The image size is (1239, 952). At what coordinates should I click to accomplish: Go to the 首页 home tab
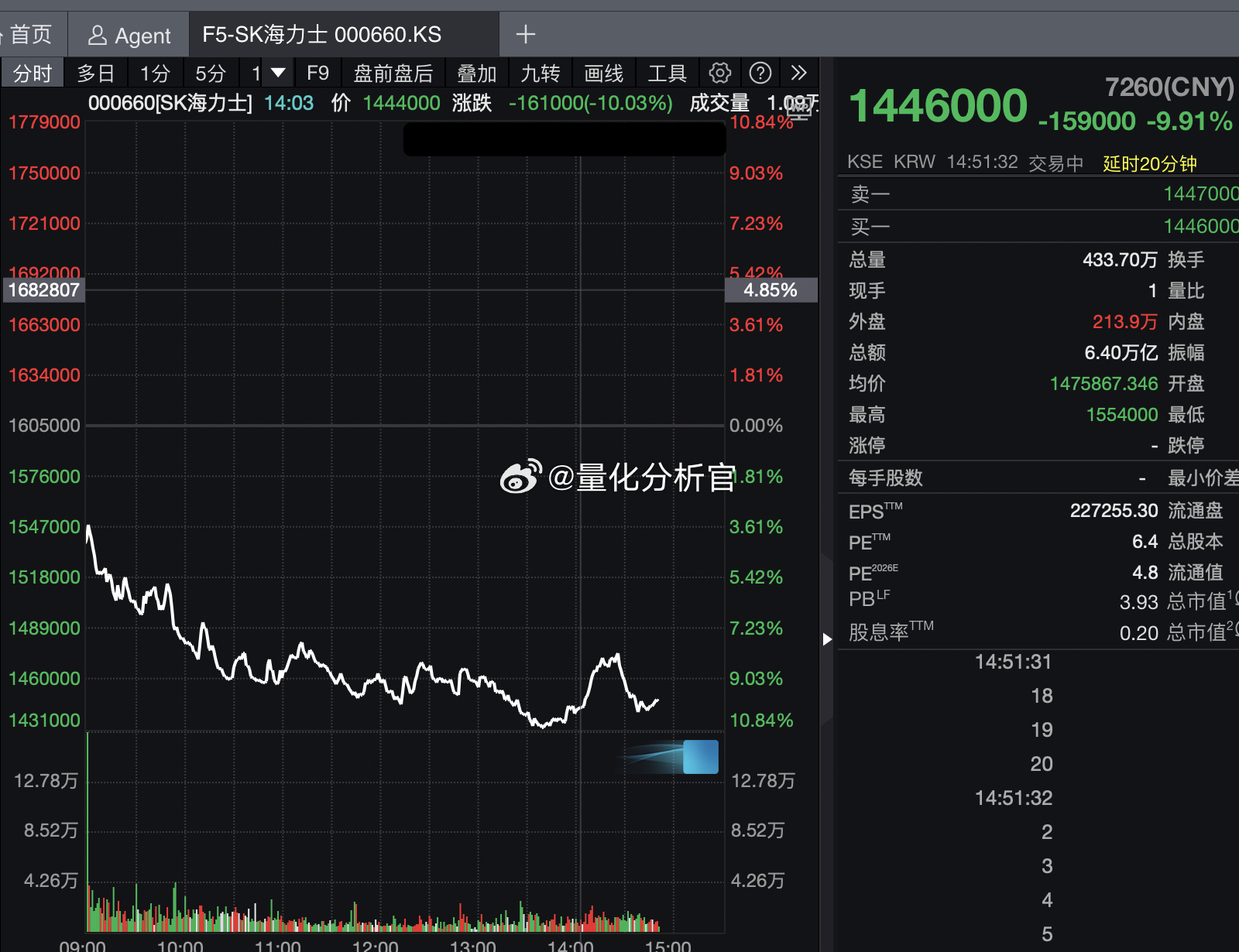[x=31, y=34]
